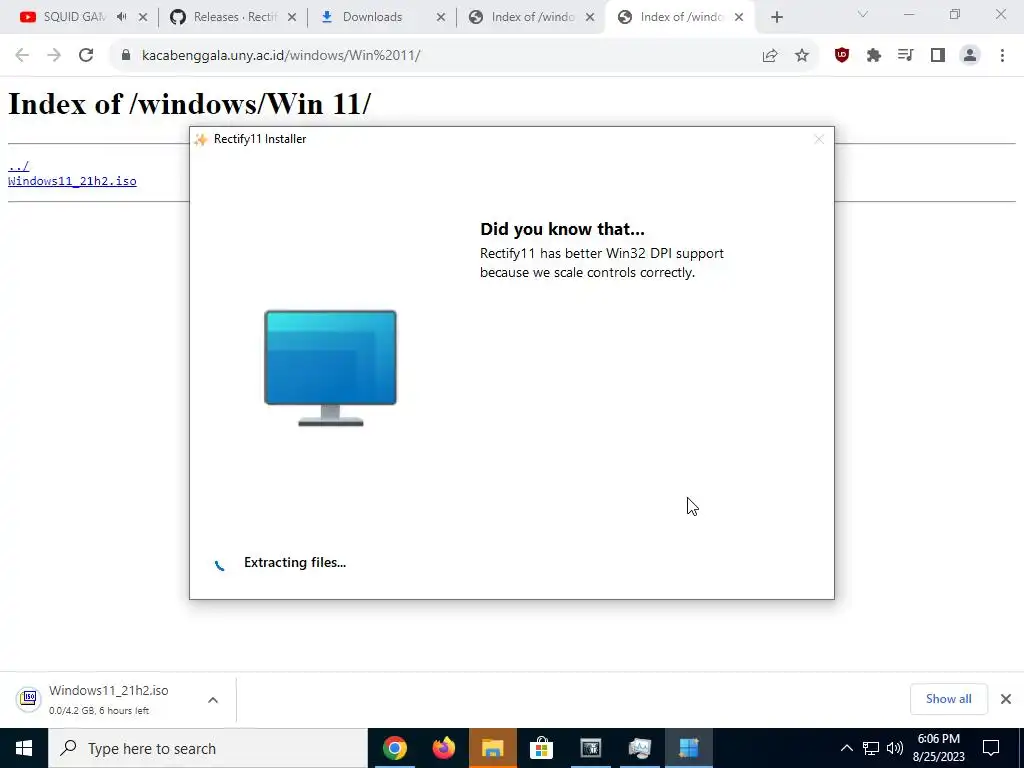The image size is (1024, 768).
Task: Close the active Index of /windows tab
Action: (739, 17)
